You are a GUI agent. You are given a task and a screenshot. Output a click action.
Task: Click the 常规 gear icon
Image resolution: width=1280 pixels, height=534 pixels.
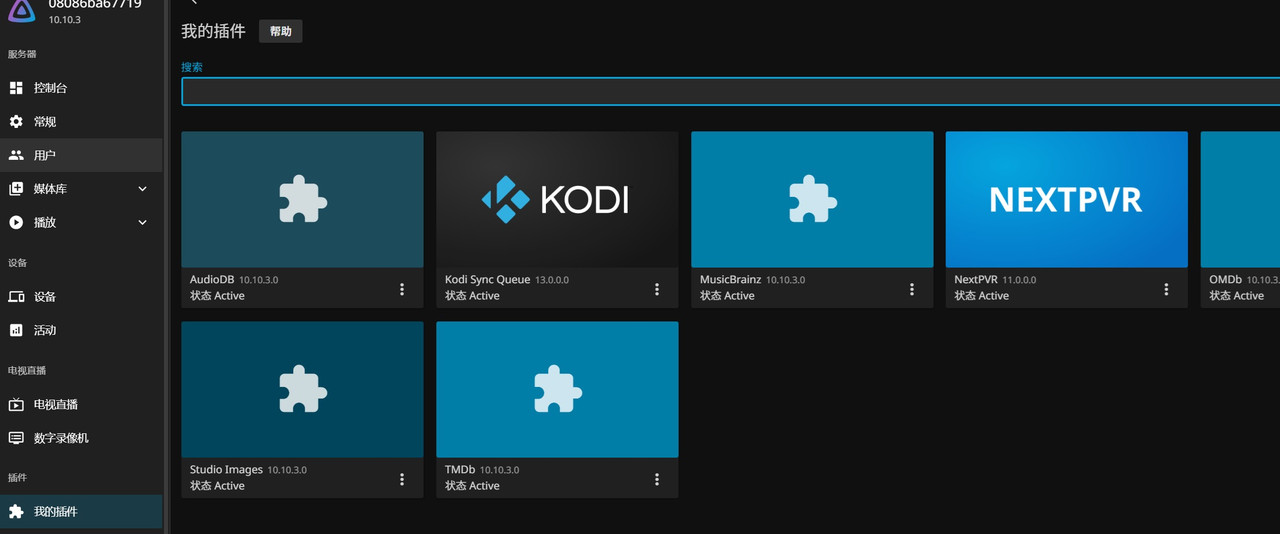tap(16, 121)
